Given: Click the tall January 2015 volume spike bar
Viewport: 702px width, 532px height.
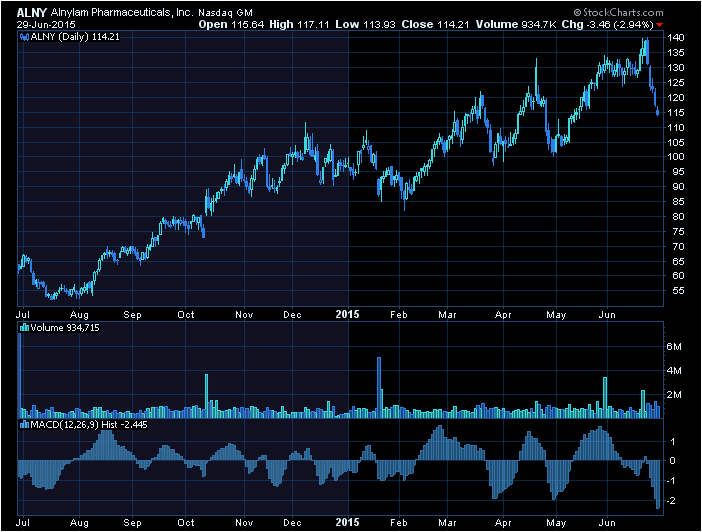Looking at the screenshot, I should 379,387.
